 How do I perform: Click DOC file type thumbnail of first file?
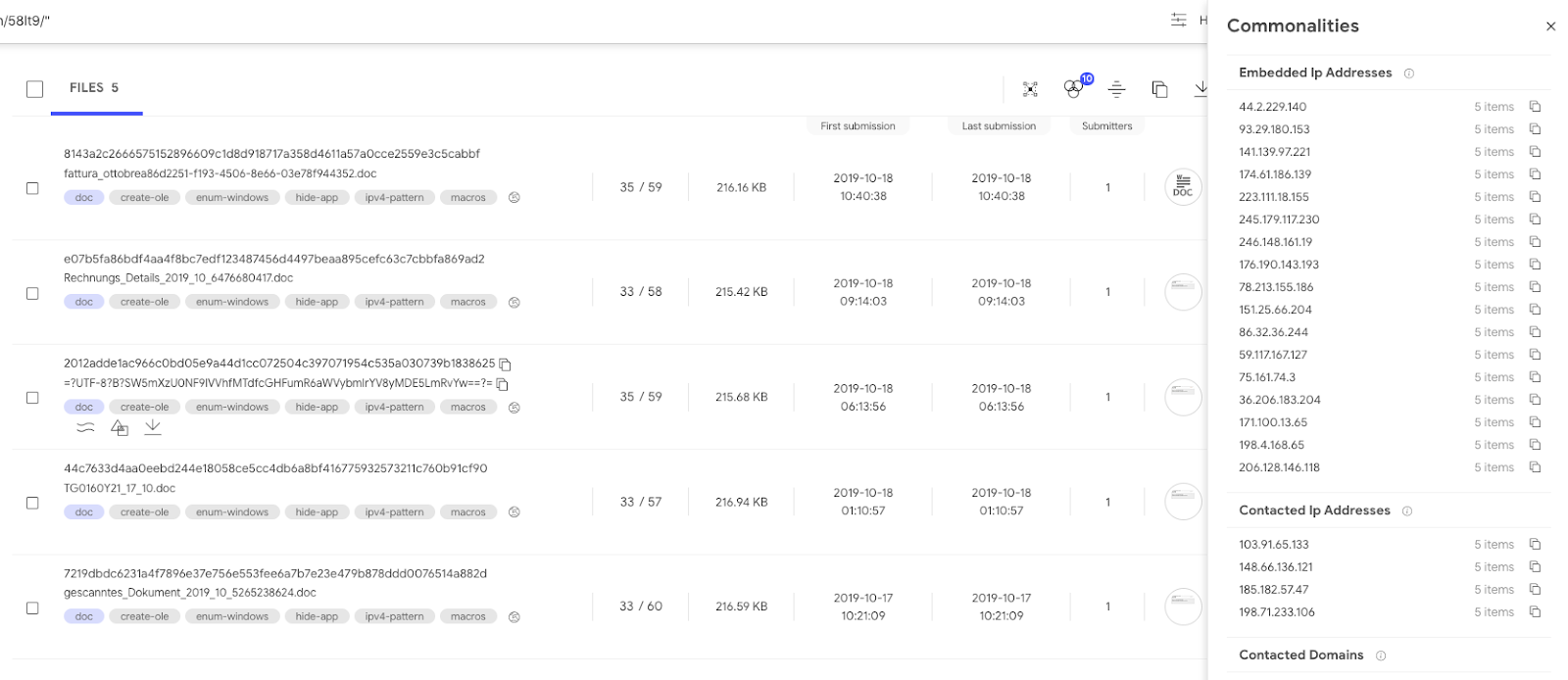(1183, 187)
